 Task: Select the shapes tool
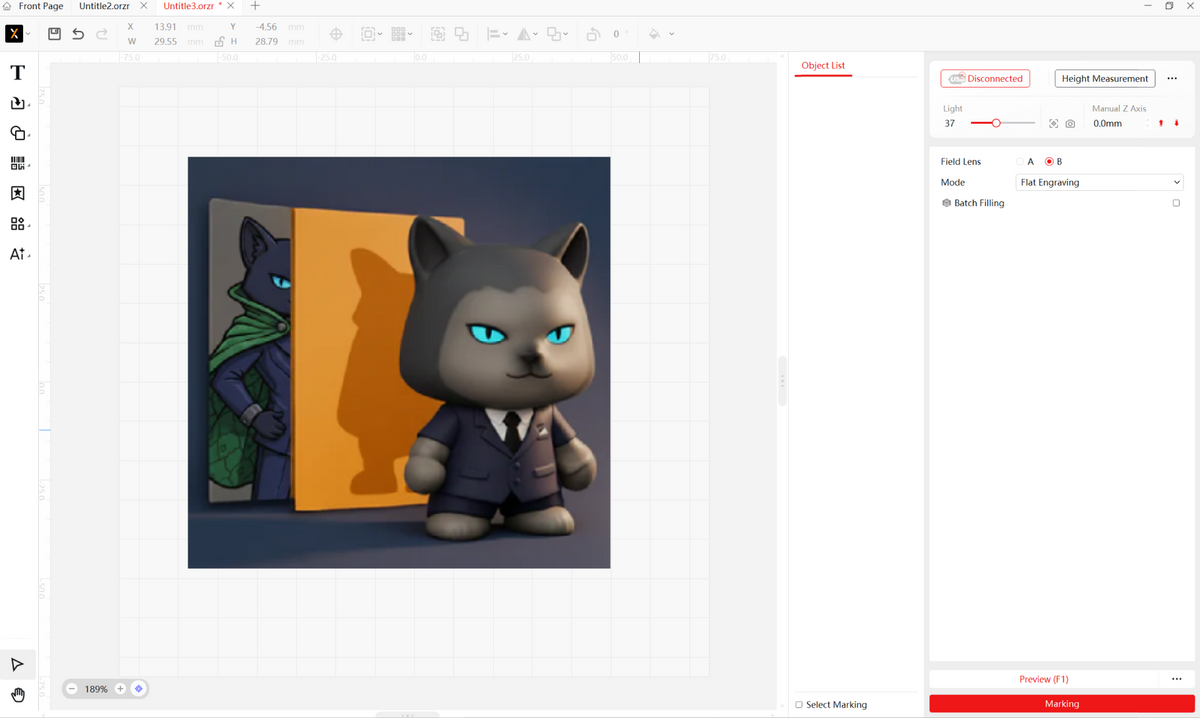pos(17,133)
